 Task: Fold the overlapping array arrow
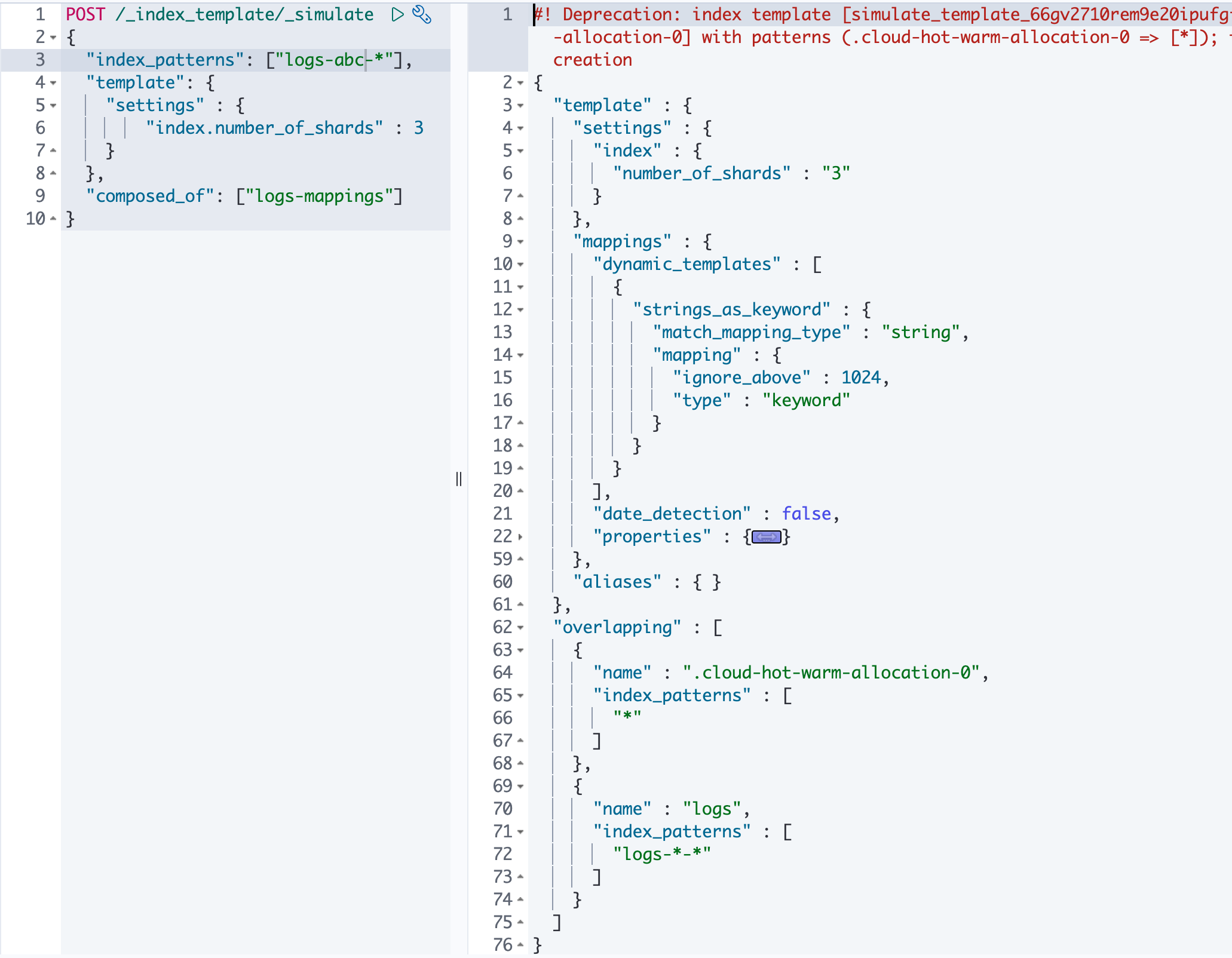(x=520, y=628)
